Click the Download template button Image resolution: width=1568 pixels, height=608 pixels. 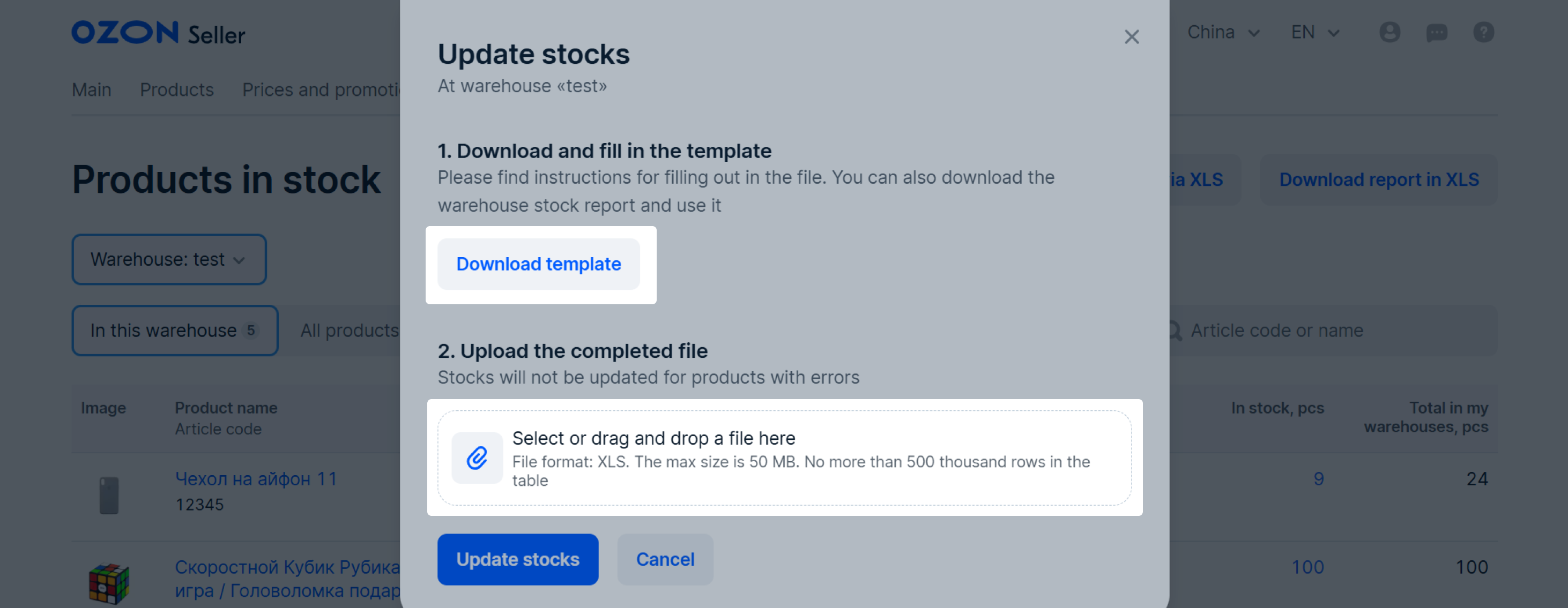[539, 264]
